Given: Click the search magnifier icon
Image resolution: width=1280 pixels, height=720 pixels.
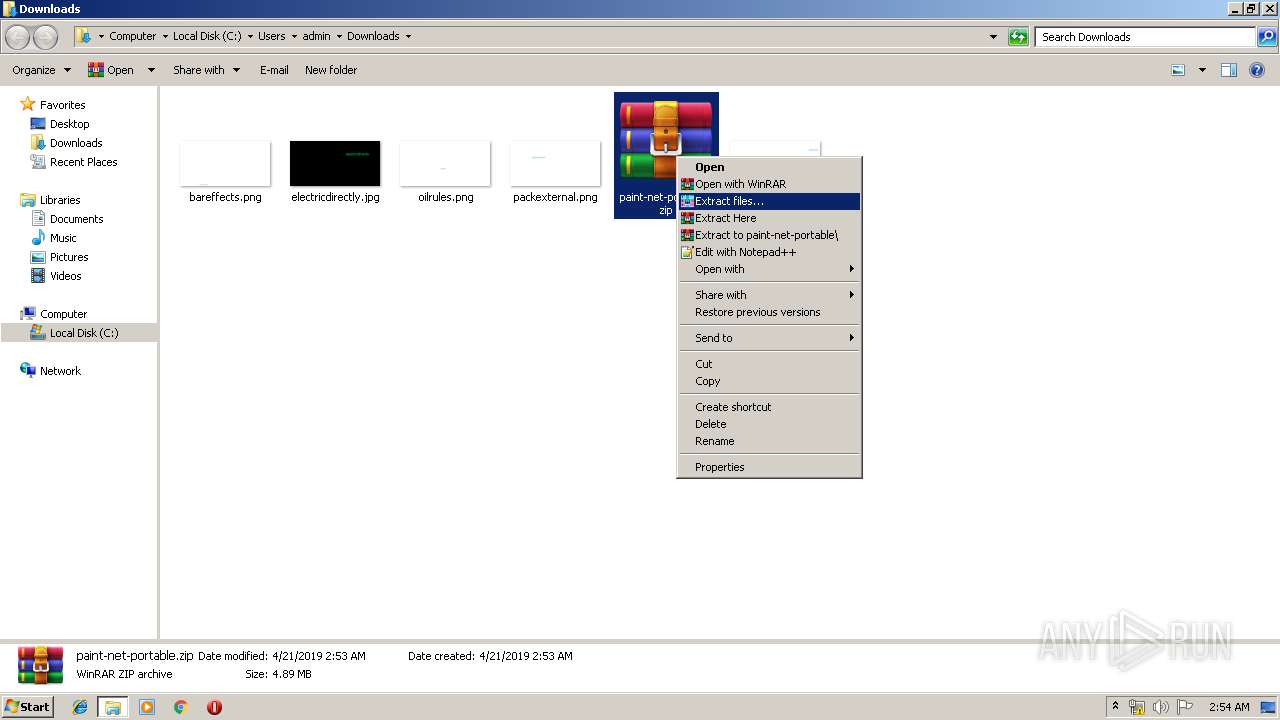Looking at the screenshot, I should 1267,37.
